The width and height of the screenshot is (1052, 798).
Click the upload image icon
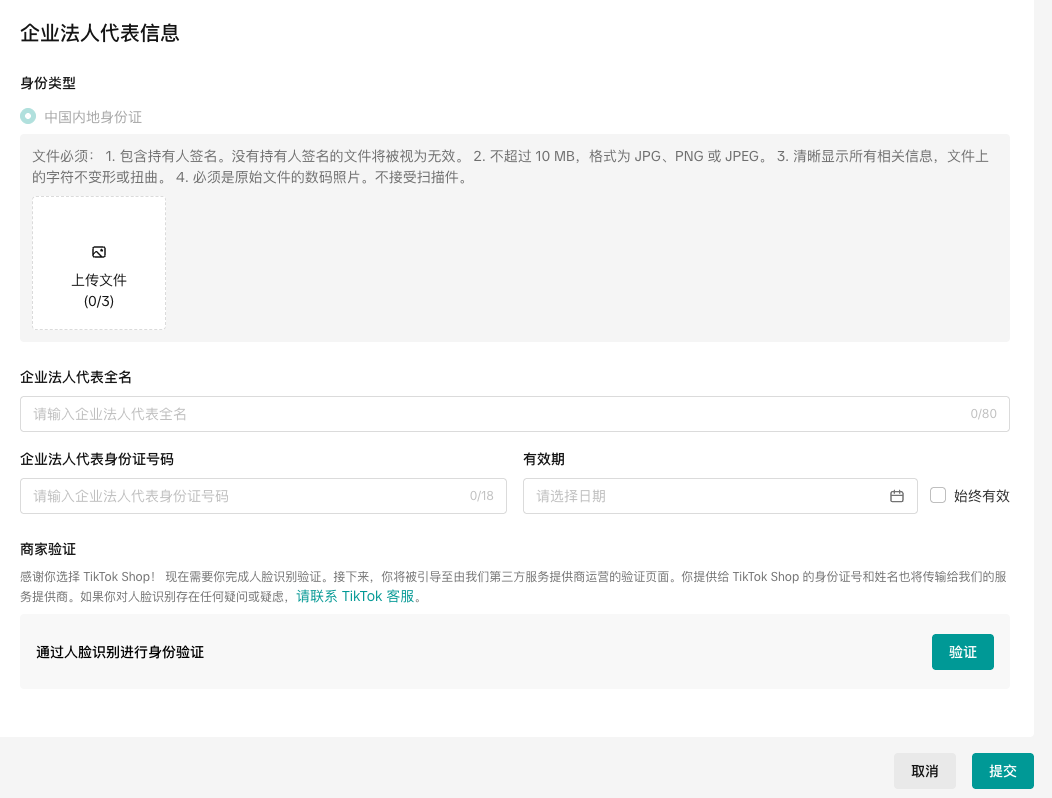click(x=99, y=252)
